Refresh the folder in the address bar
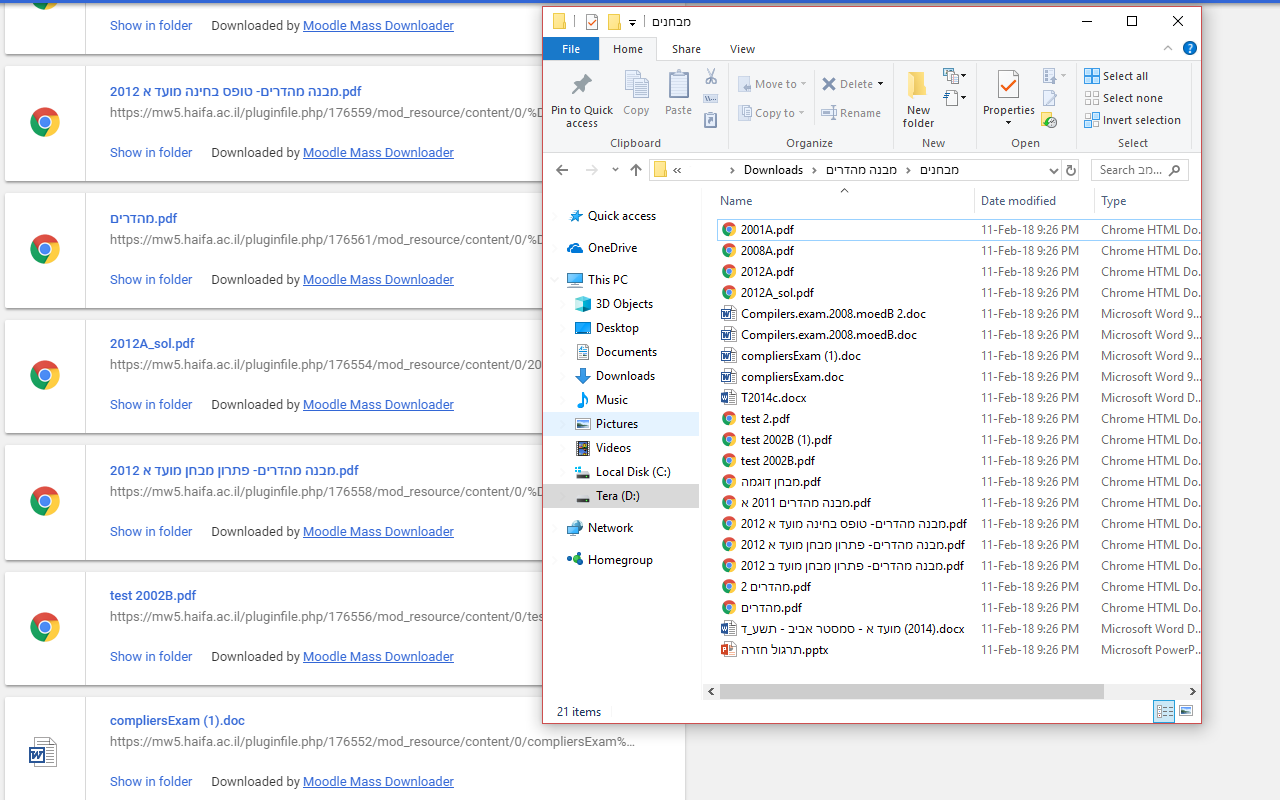Viewport: 1280px width, 800px height. click(1071, 170)
